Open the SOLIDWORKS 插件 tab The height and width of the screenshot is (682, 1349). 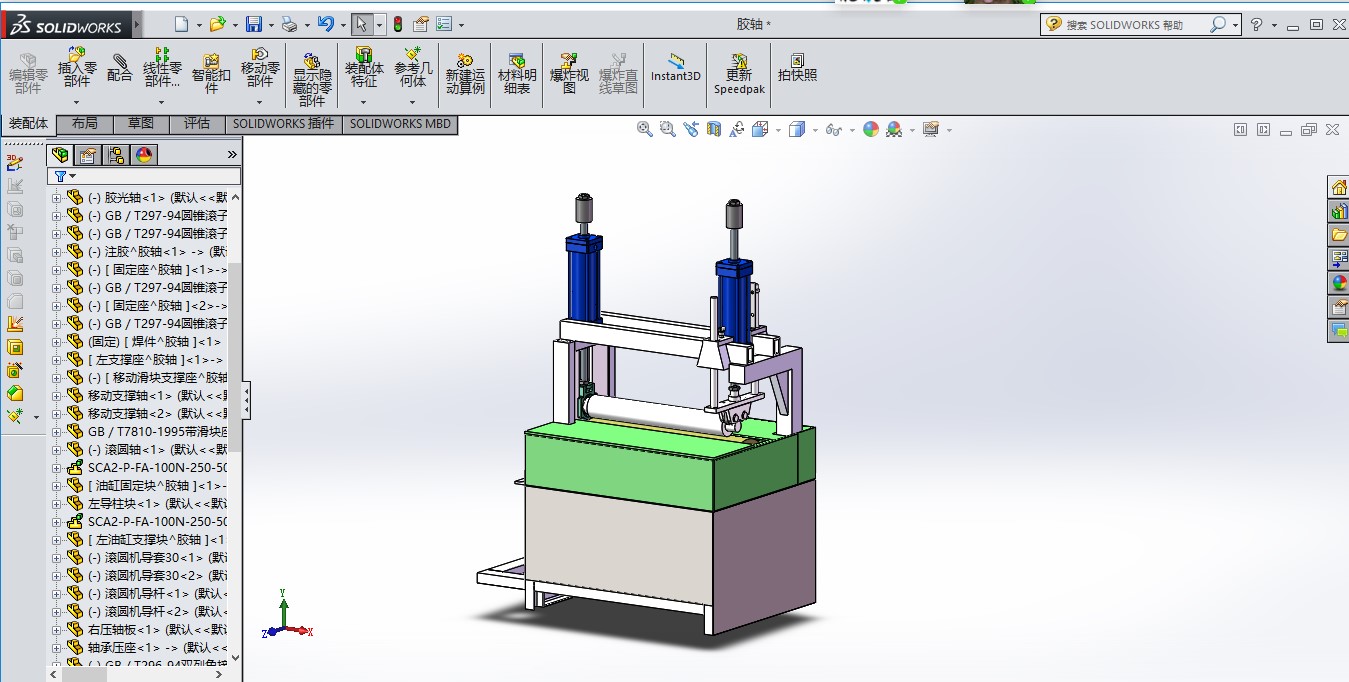click(x=283, y=124)
